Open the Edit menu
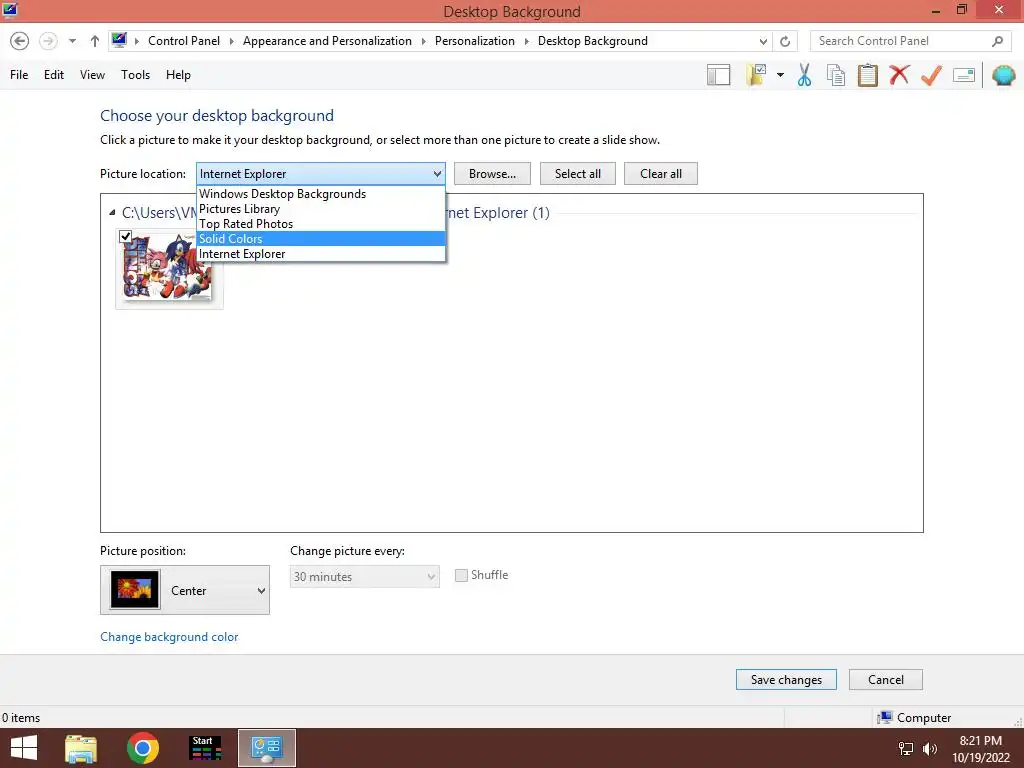Screen dimensions: 1024x768 click(54, 74)
